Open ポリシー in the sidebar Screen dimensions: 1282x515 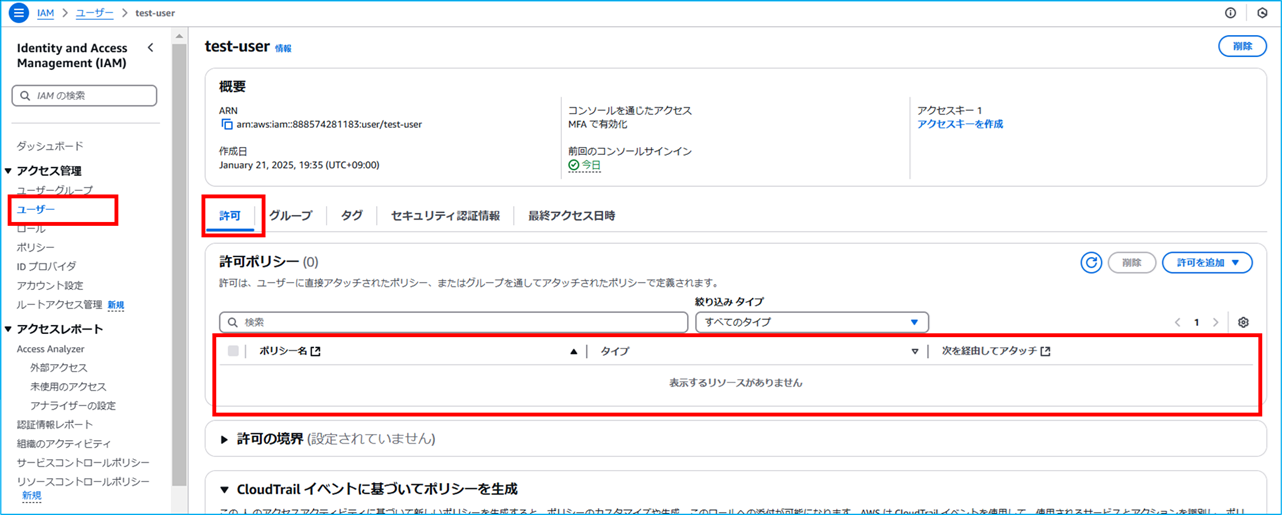(x=36, y=247)
